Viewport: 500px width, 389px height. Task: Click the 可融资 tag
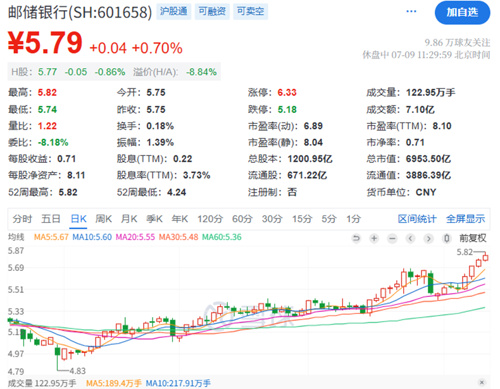pos(212,11)
